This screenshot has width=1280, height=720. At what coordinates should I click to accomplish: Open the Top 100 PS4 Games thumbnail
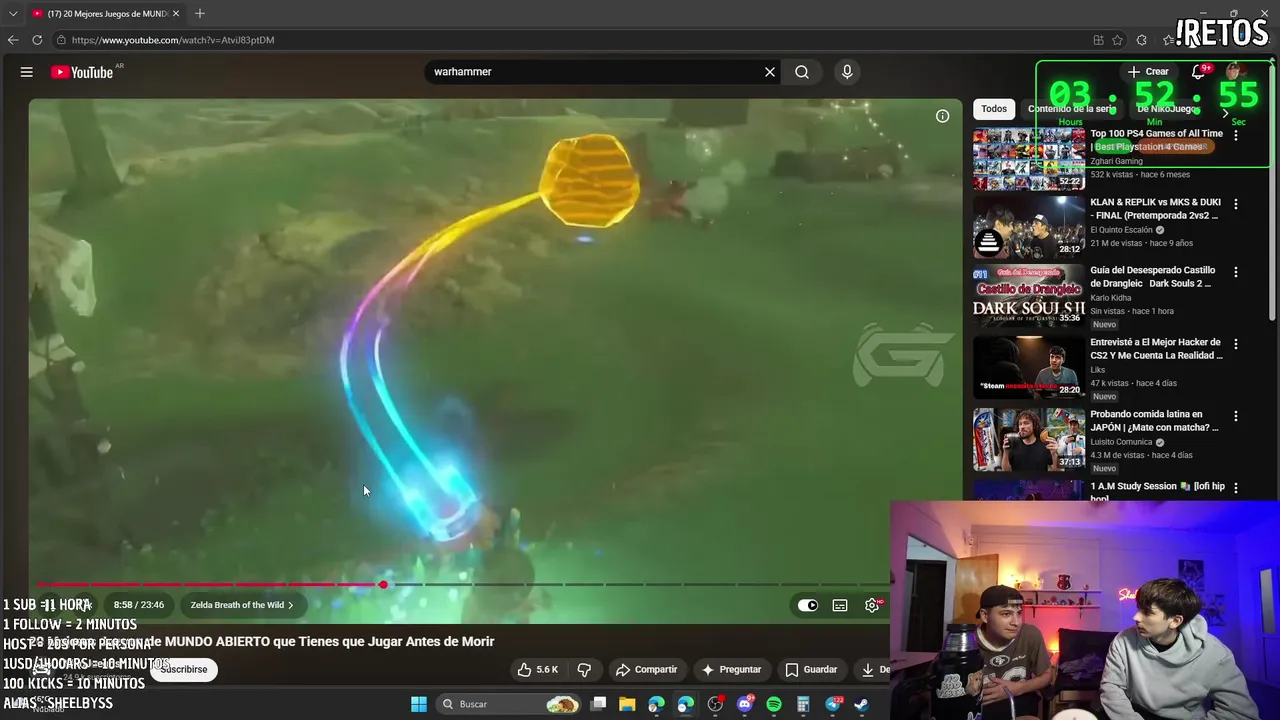[x=1029, y=158]
